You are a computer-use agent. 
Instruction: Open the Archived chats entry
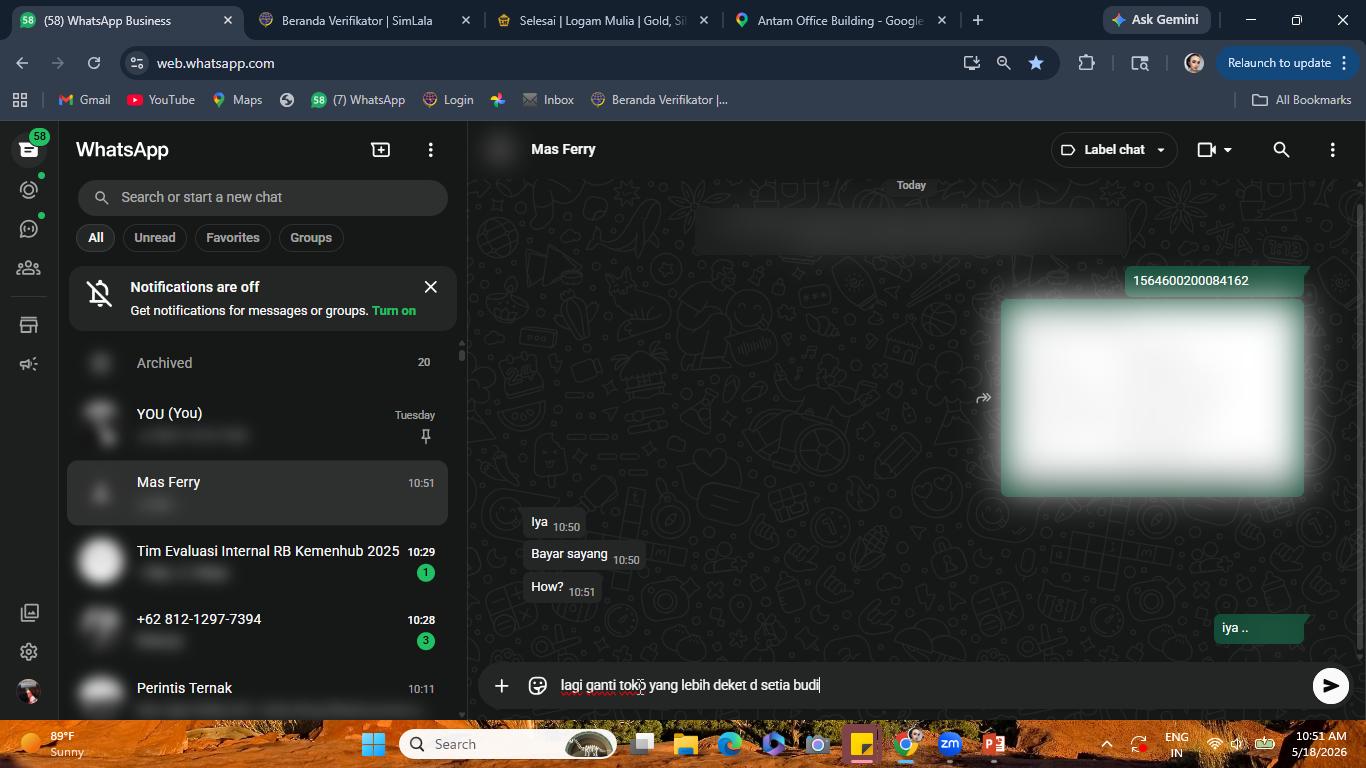point(258,363)
